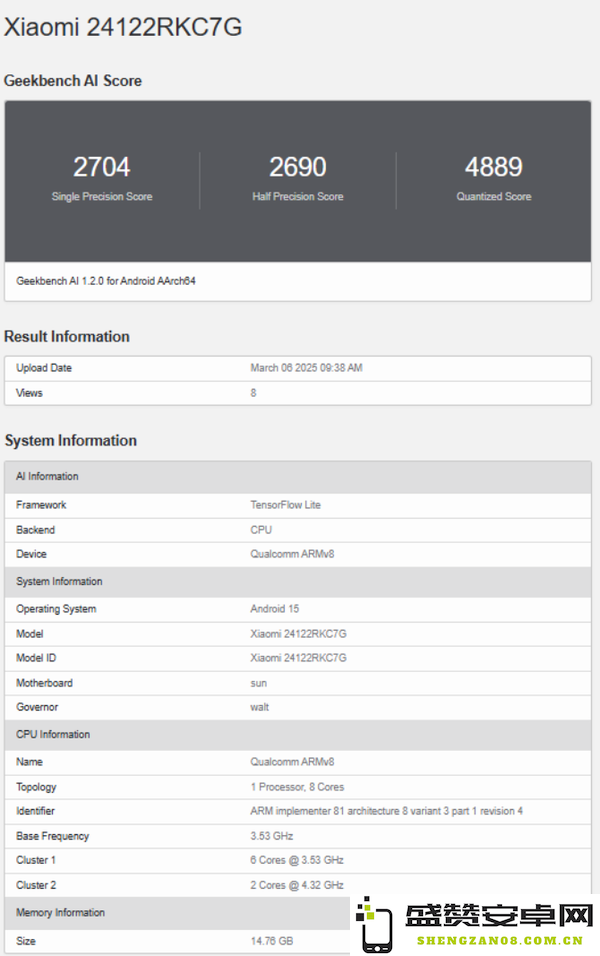Click the 2704 single precision score

(102, 167)
